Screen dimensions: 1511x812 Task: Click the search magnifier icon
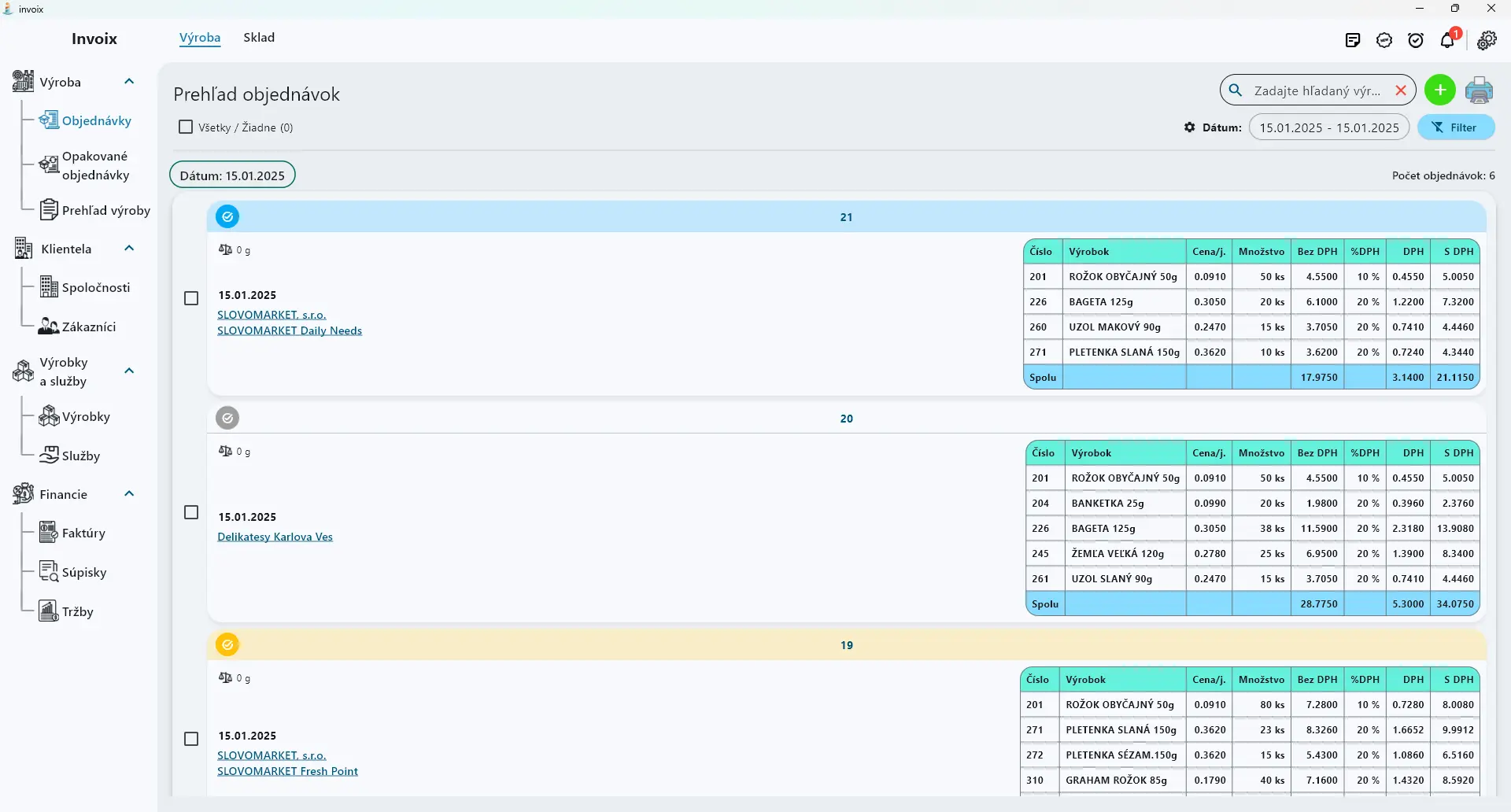[x=1236, y=90]
